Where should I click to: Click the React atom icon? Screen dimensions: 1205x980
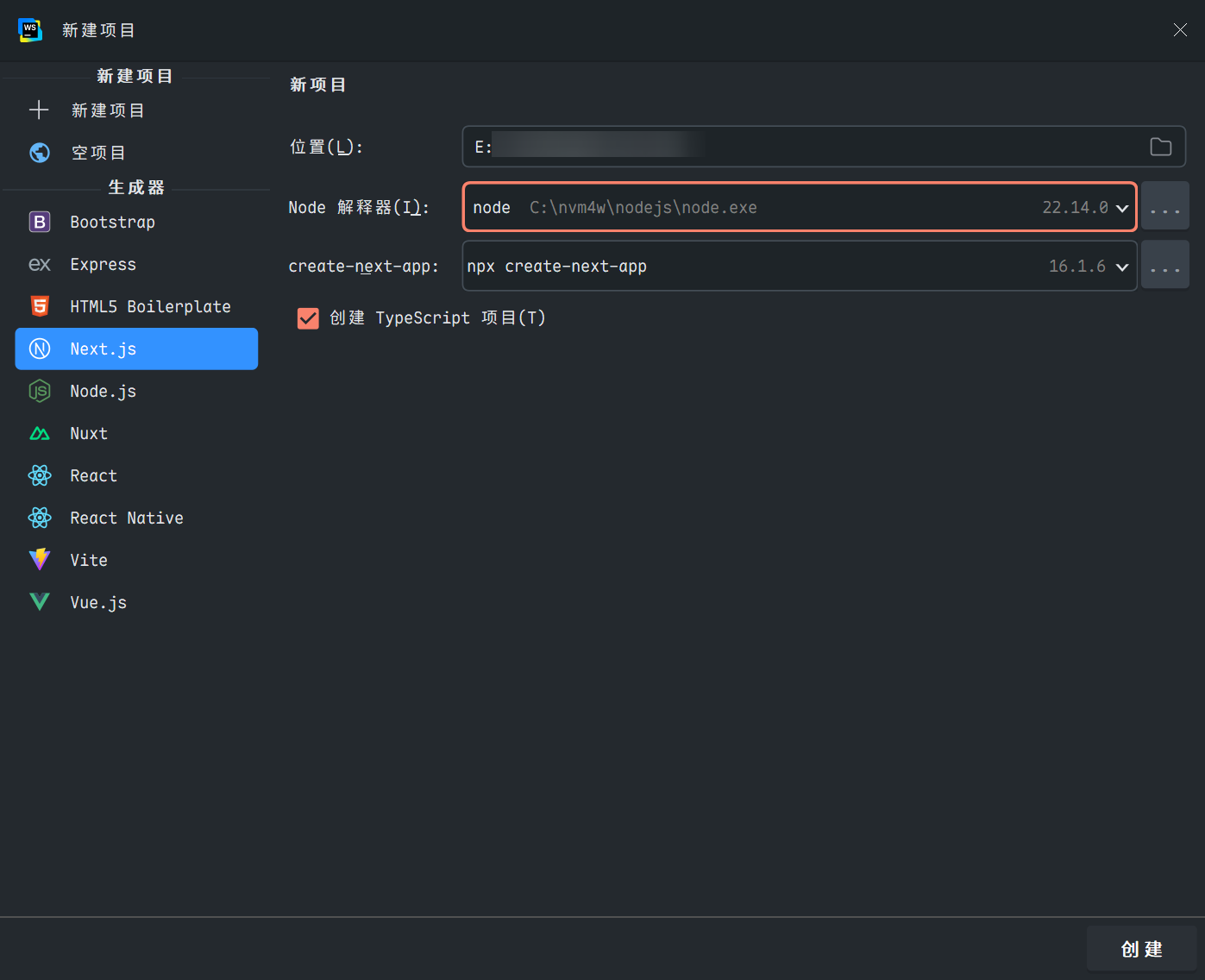coord(40,475)
